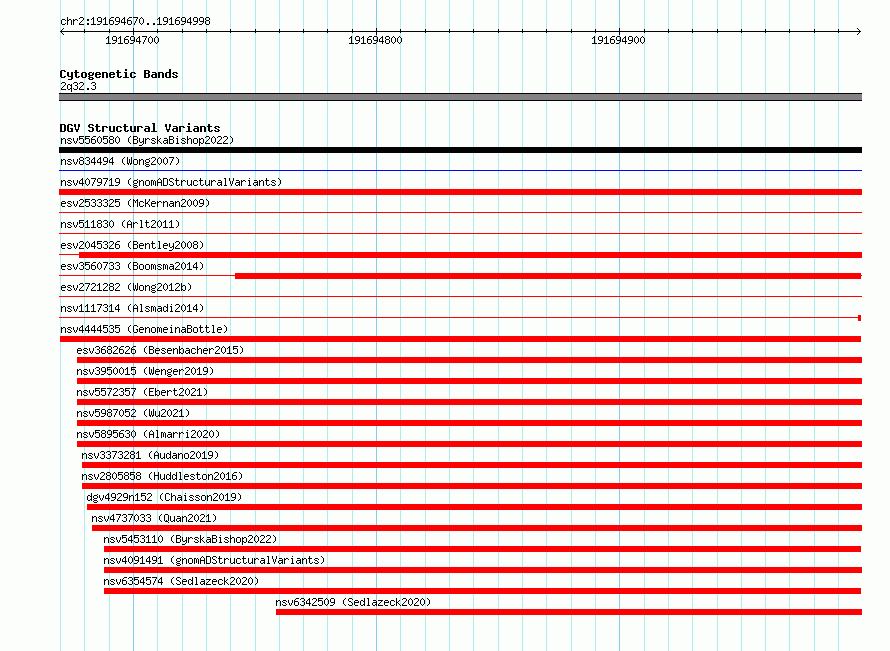Click the nsv5560580 (ByrskaBishop2022) variant label

tap(147, 140)
